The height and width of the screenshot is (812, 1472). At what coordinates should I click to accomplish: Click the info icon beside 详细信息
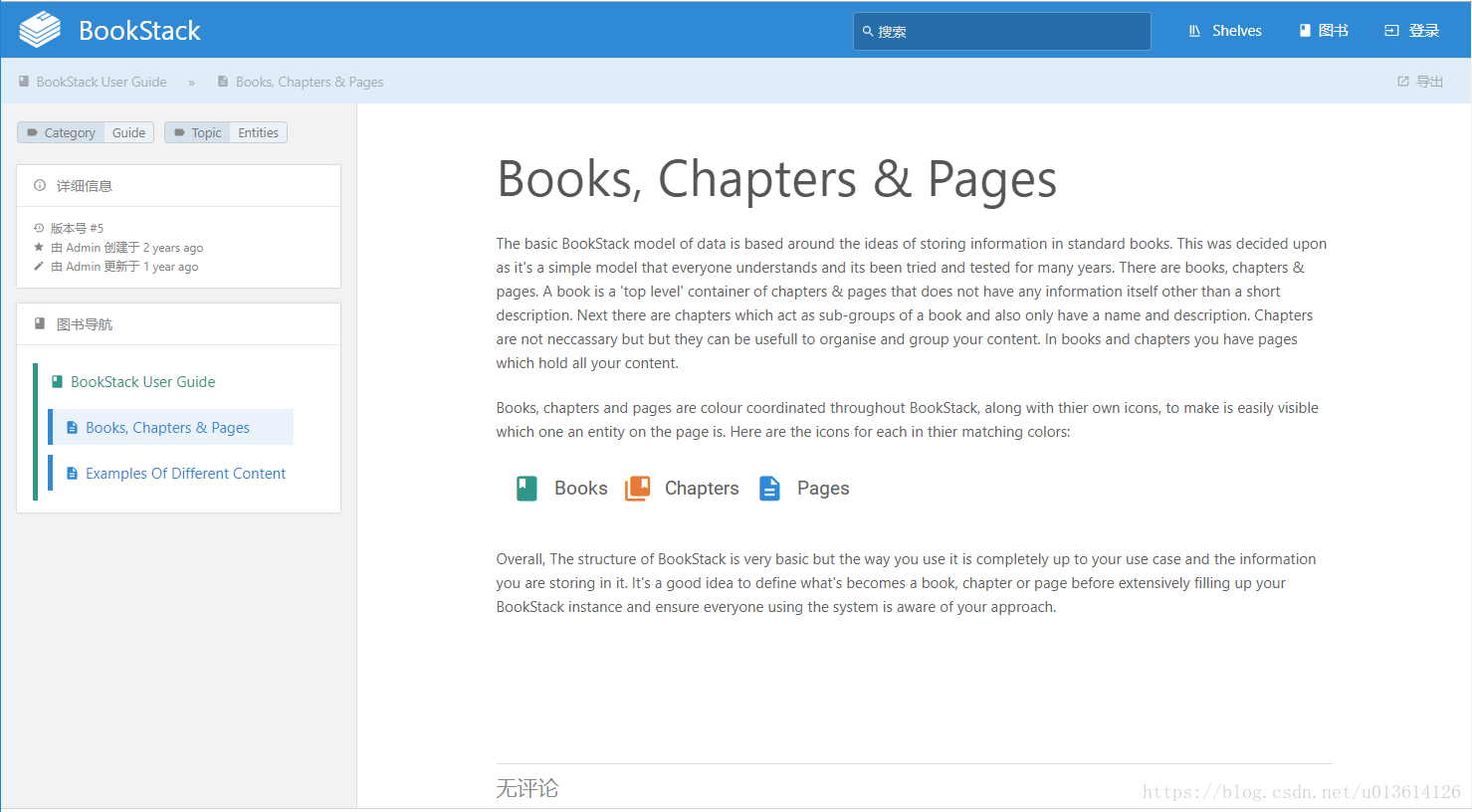click(x=40, y=185)
